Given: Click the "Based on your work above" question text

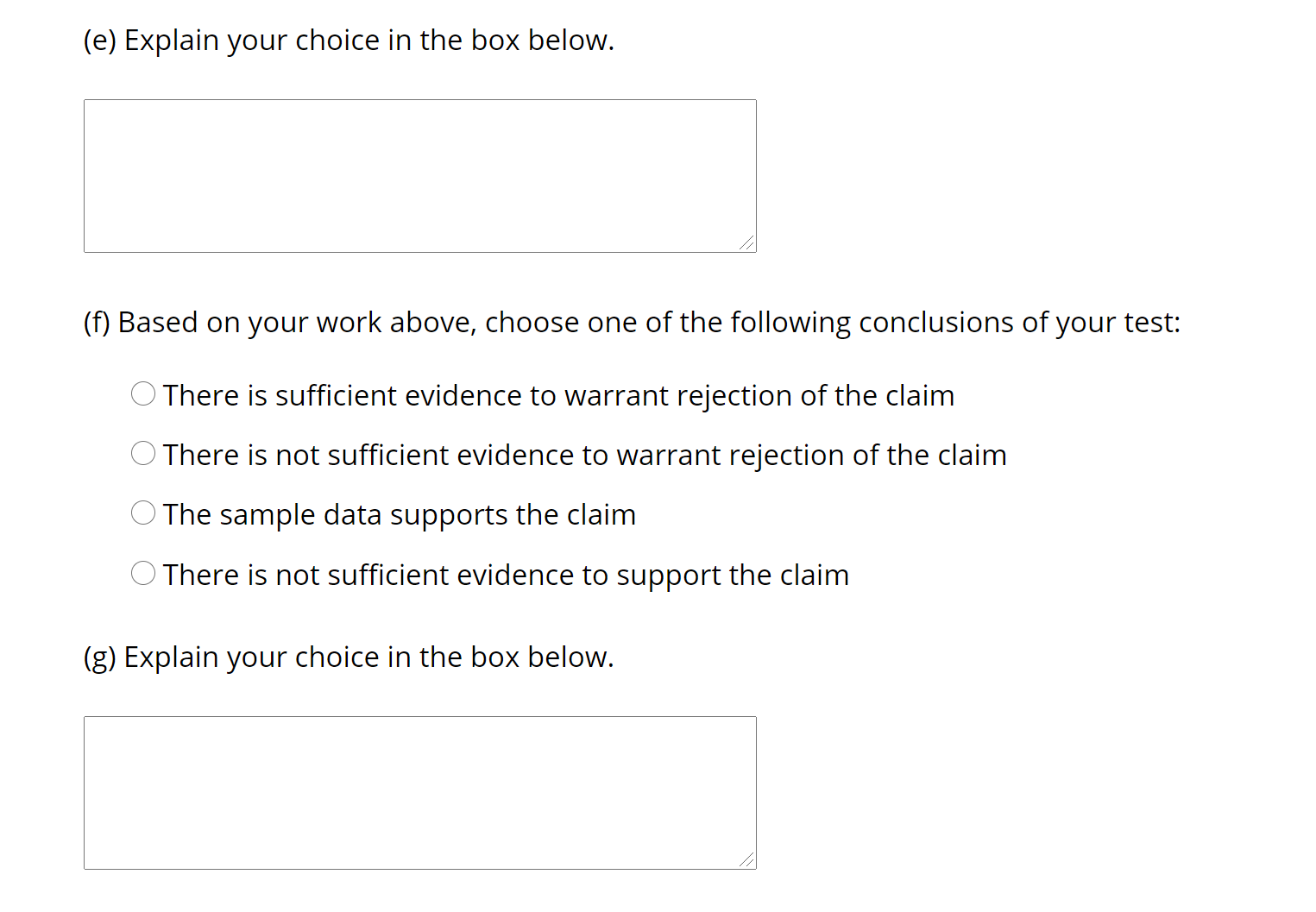Looking at the screenshot, I should [297, 322].
